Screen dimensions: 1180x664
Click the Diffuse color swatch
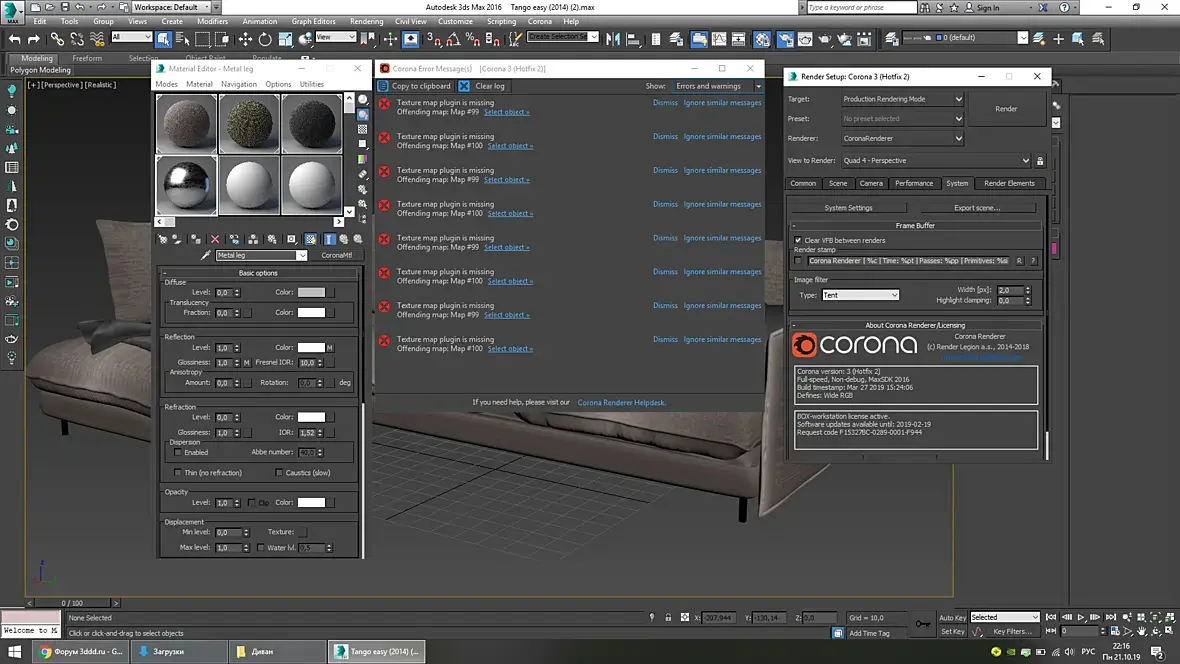click(x=311, y=292)
